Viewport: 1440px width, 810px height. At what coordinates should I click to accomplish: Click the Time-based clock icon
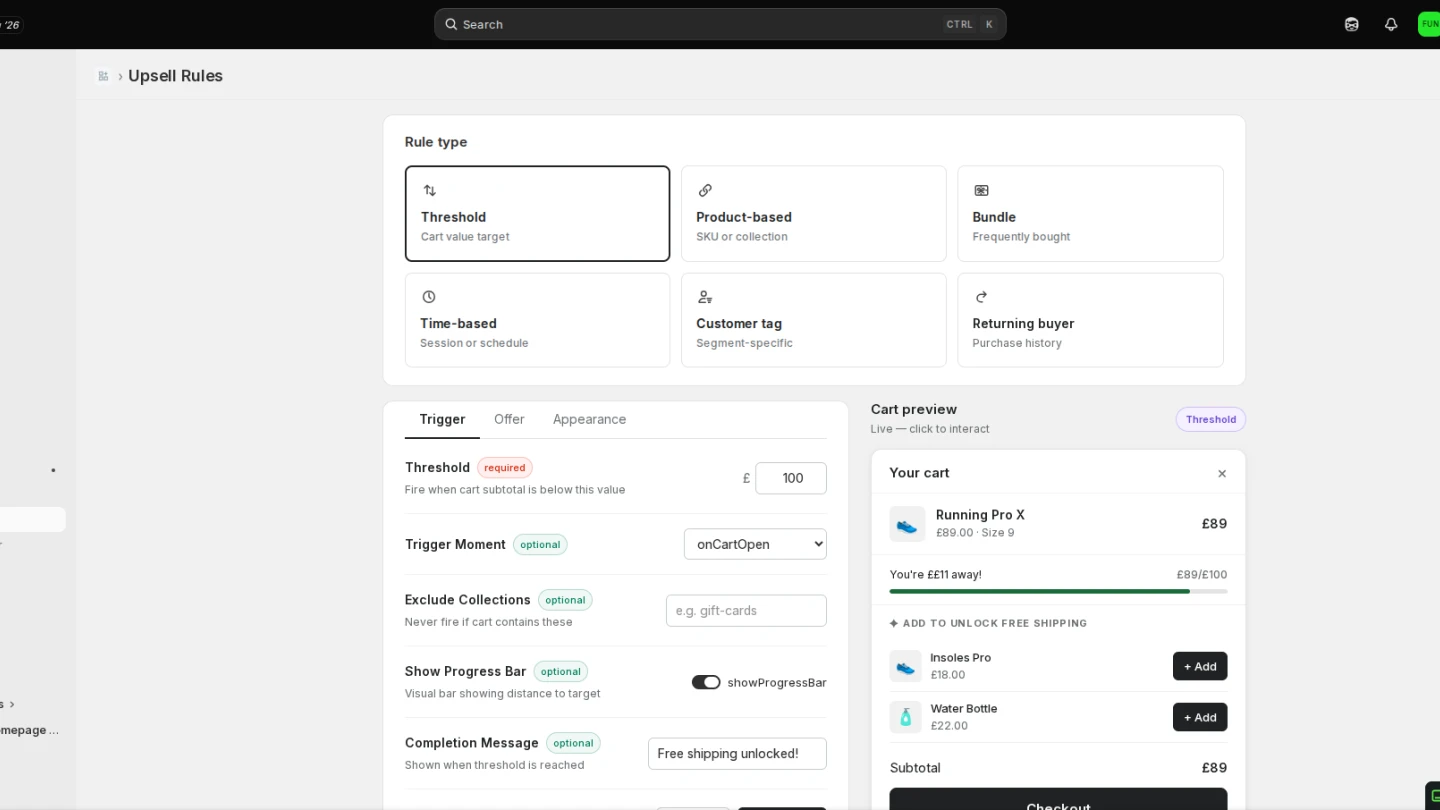coord(429,297)
